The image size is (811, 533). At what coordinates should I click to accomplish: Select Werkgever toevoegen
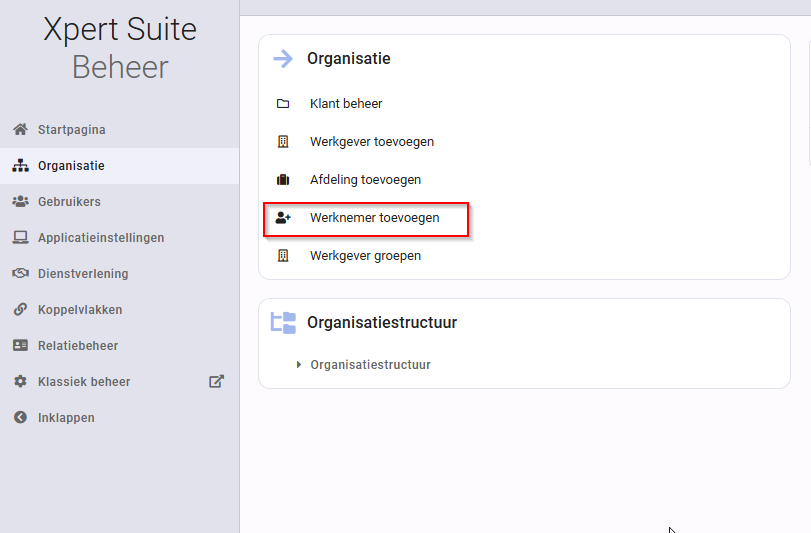coord(372,142)
